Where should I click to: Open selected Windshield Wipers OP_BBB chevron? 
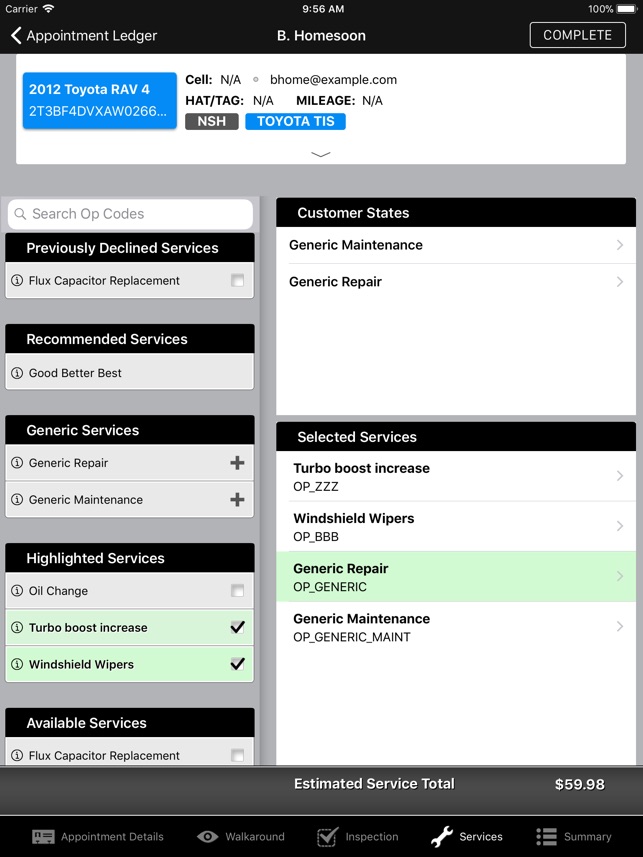tap(620, 526)
